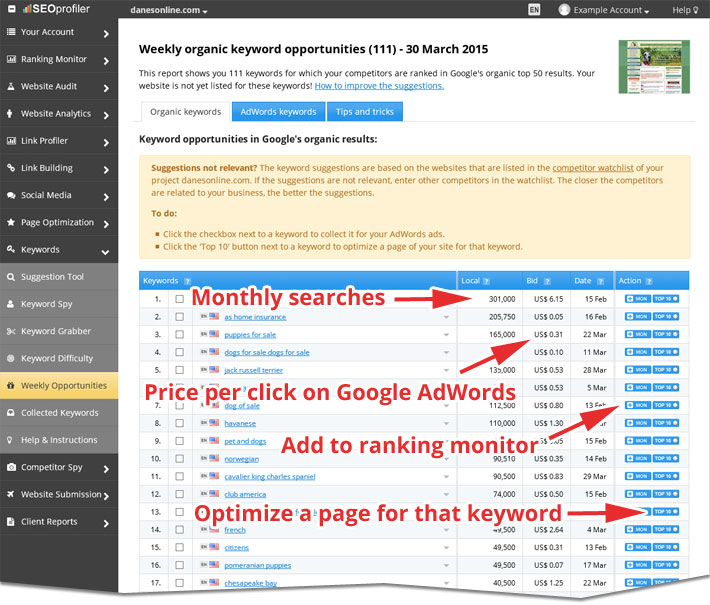
Task: Open the competitor watchlist link
Action: point(593,168)
